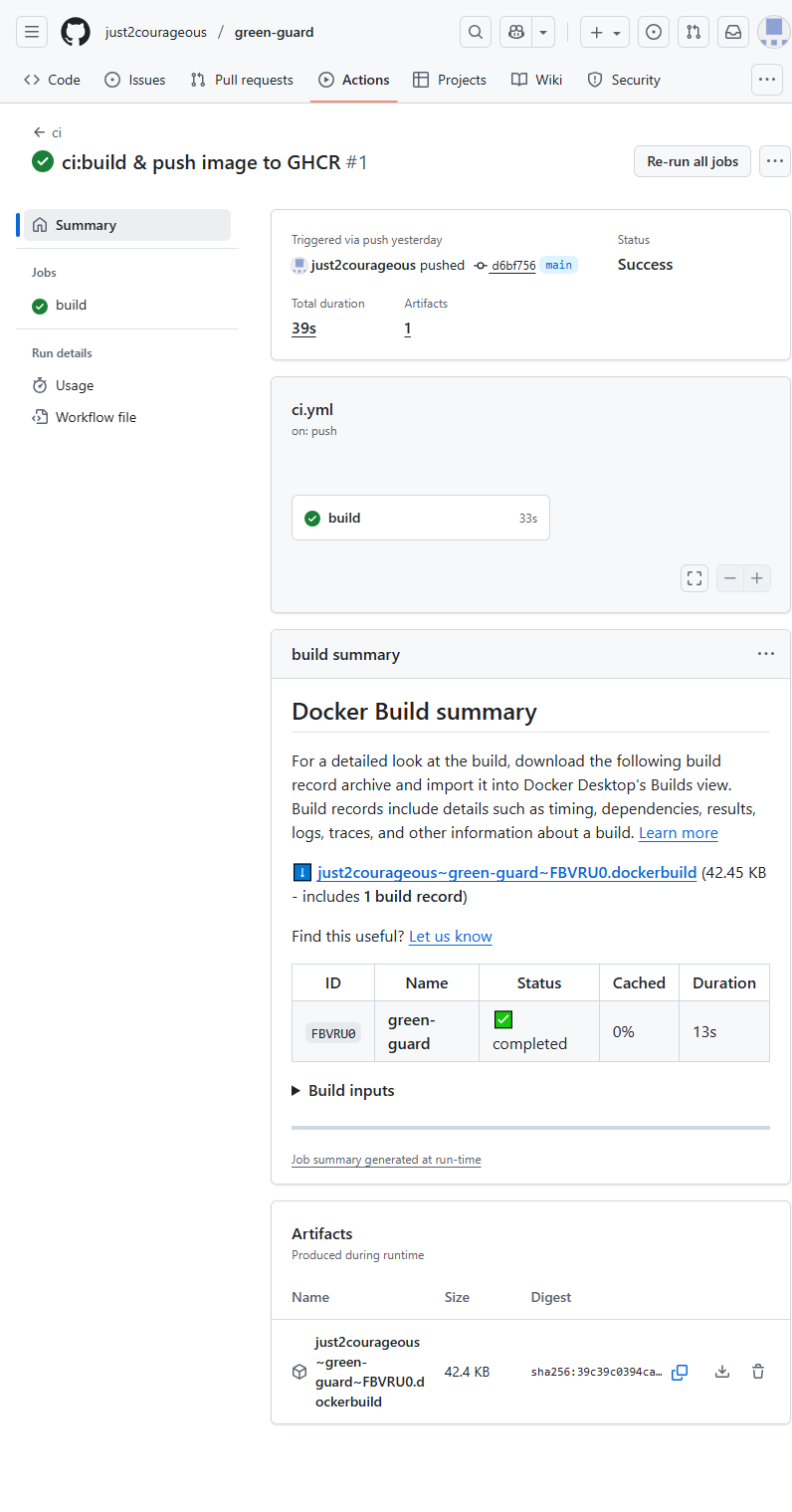Open Workflow file in Run details
The image size is (792, 1512).
(x=96, y=417)
